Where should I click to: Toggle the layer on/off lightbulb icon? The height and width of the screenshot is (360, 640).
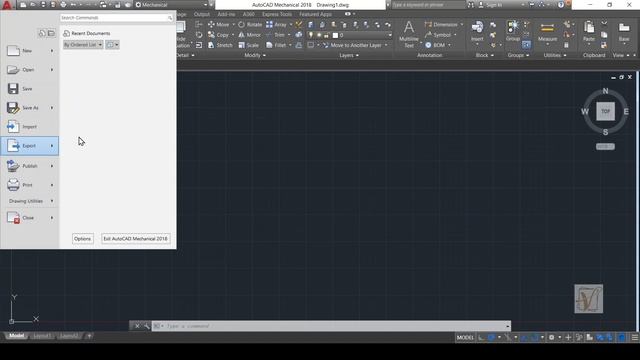311,35
